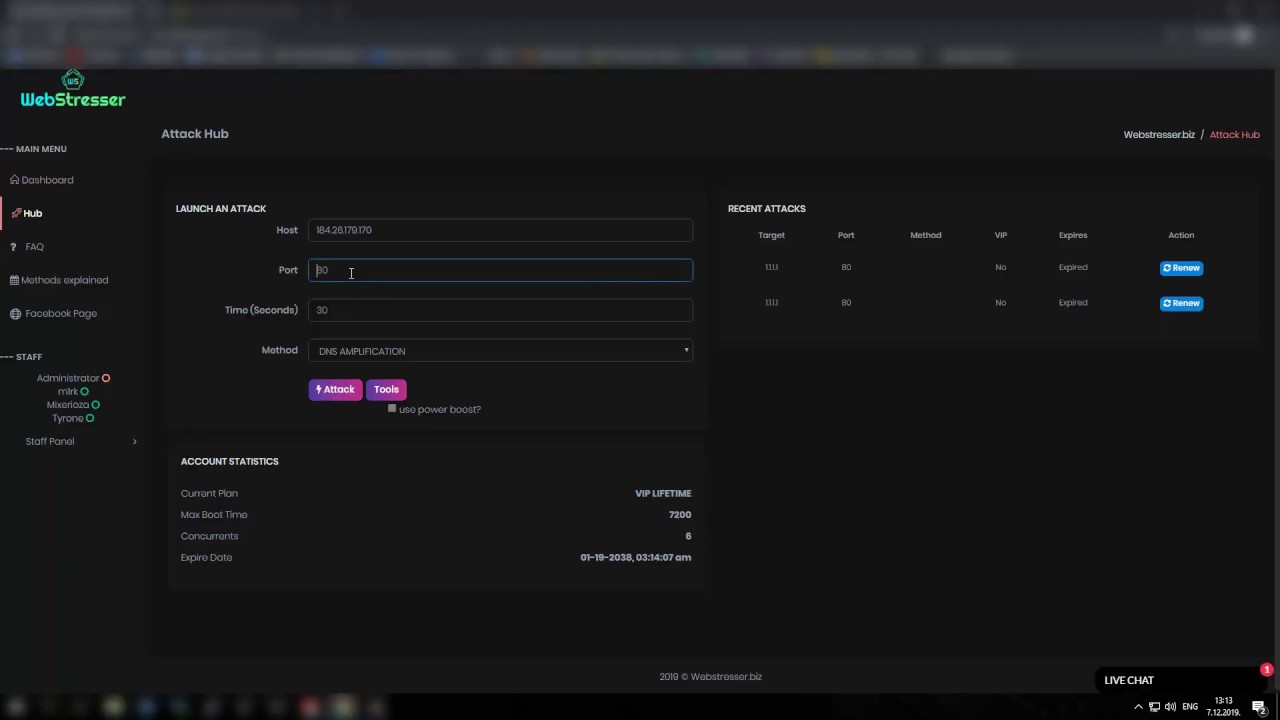Click the network tray icon

pos(1154,707)
